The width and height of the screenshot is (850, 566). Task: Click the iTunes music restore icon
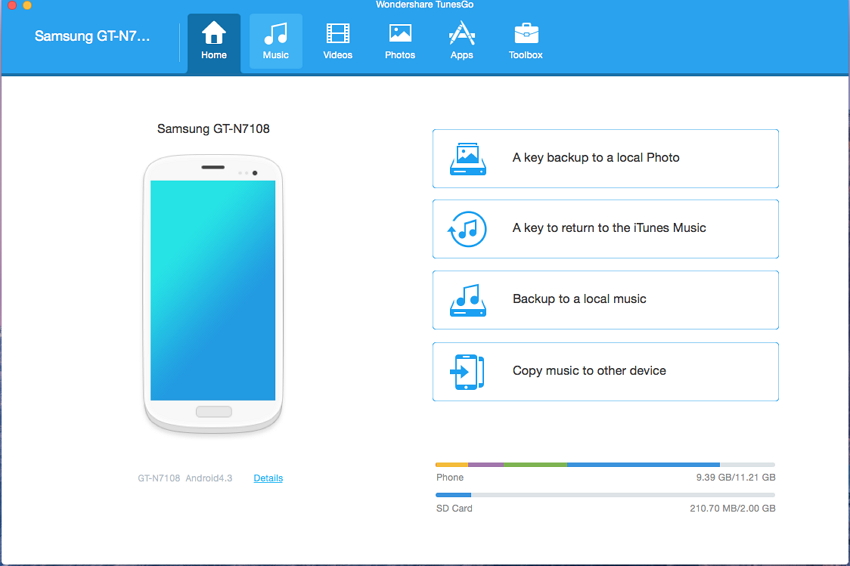tap(467, 229)
